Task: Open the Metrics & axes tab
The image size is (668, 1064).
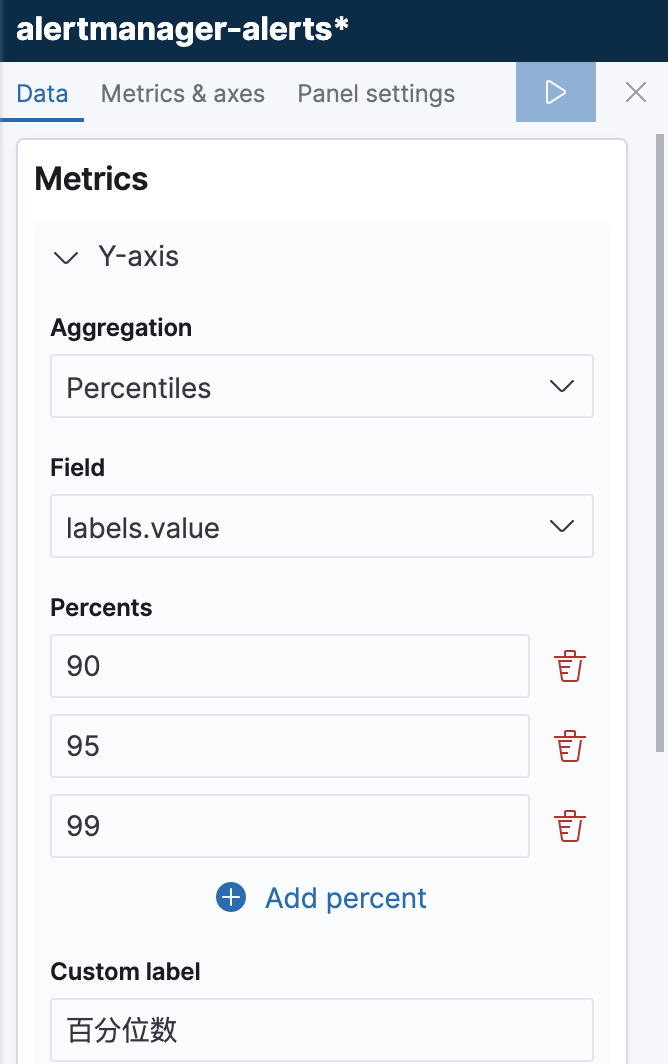Action: 183,94
